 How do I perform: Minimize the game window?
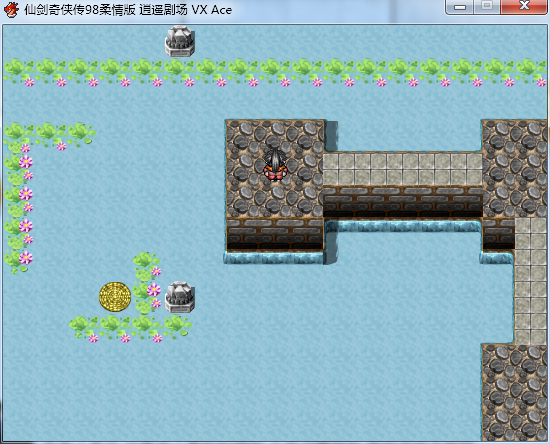tap(460, 7)
